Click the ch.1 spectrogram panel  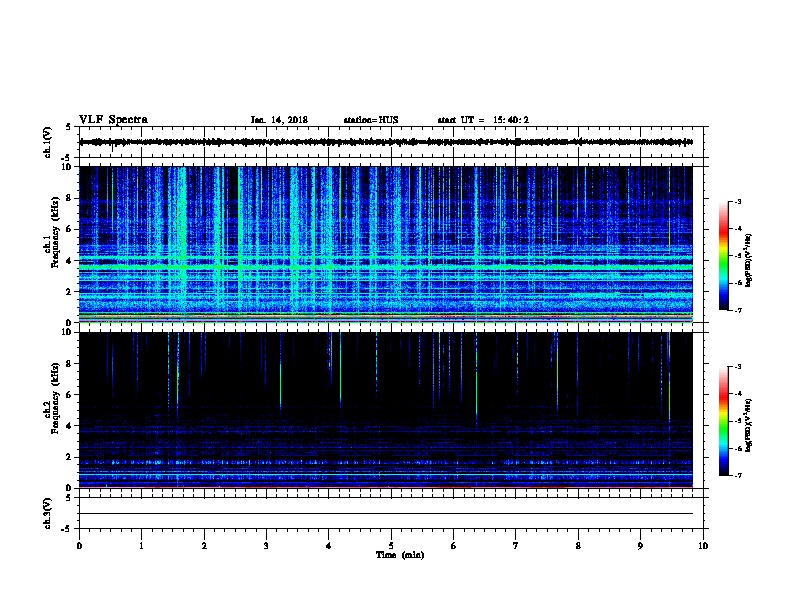[386, 244]
